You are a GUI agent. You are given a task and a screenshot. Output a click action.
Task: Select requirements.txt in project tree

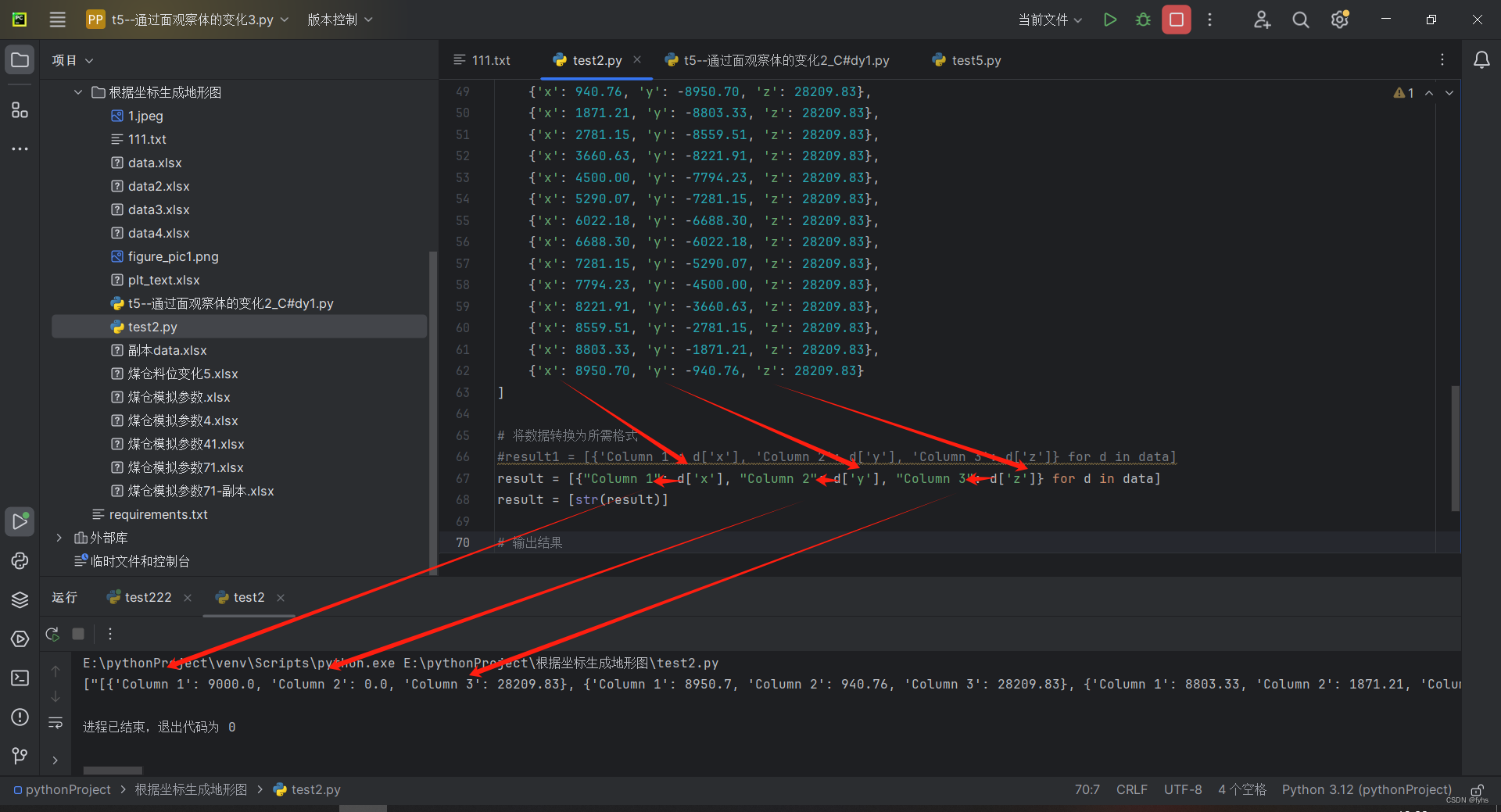click(x=158, y=514)
